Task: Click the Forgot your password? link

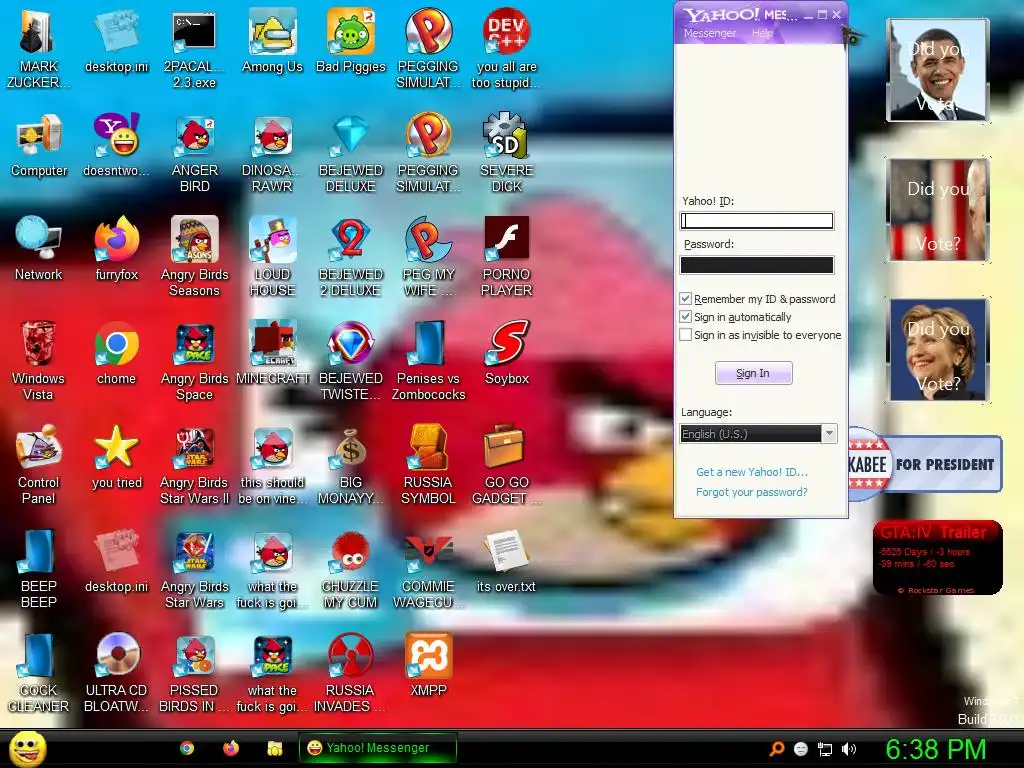Action: tap(752, 492)
